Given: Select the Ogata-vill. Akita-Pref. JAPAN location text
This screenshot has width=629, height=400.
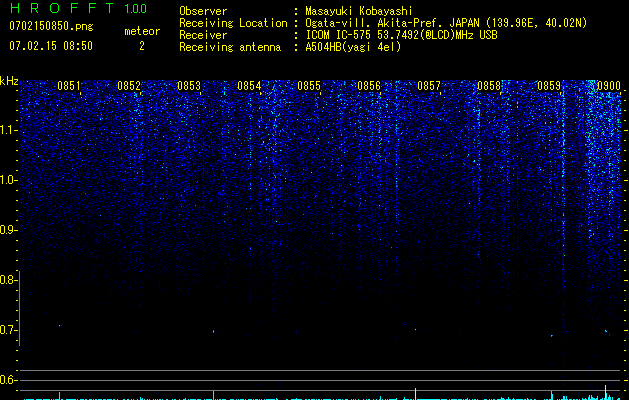Looking at the screenshot, I should [x=446, y=23].
